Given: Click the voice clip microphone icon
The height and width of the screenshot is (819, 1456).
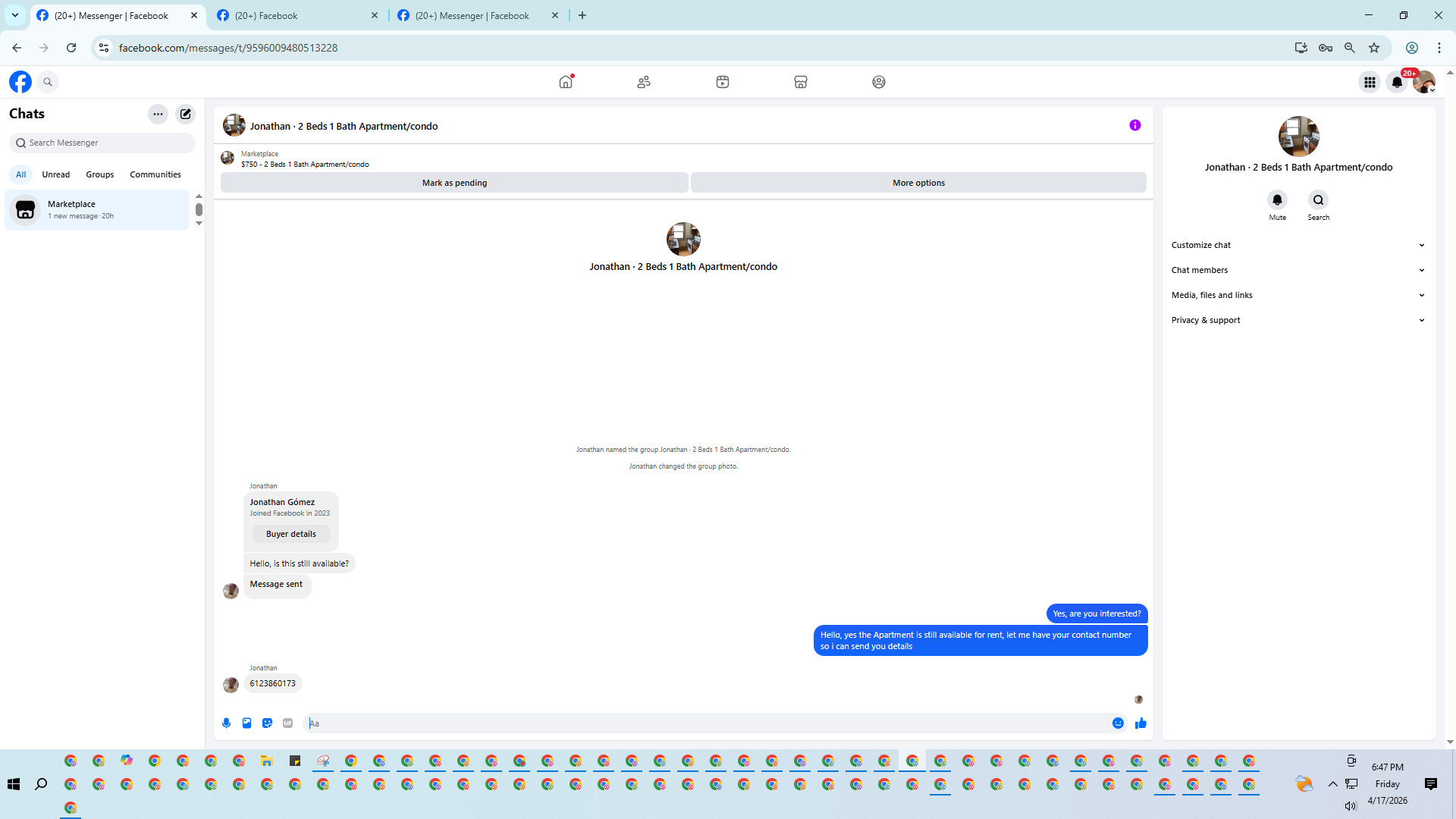Looking at the screenshot, I should [226, 723].
